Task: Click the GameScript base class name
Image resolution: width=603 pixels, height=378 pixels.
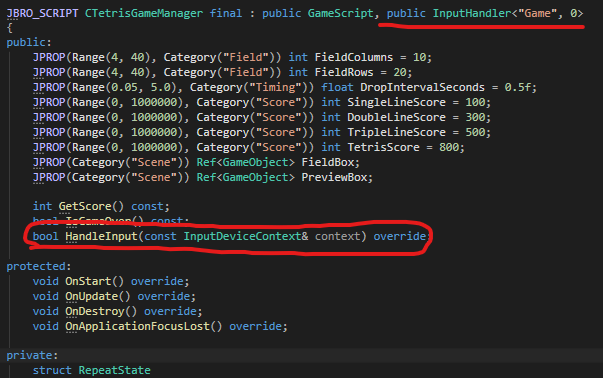Action: [341, 13]
